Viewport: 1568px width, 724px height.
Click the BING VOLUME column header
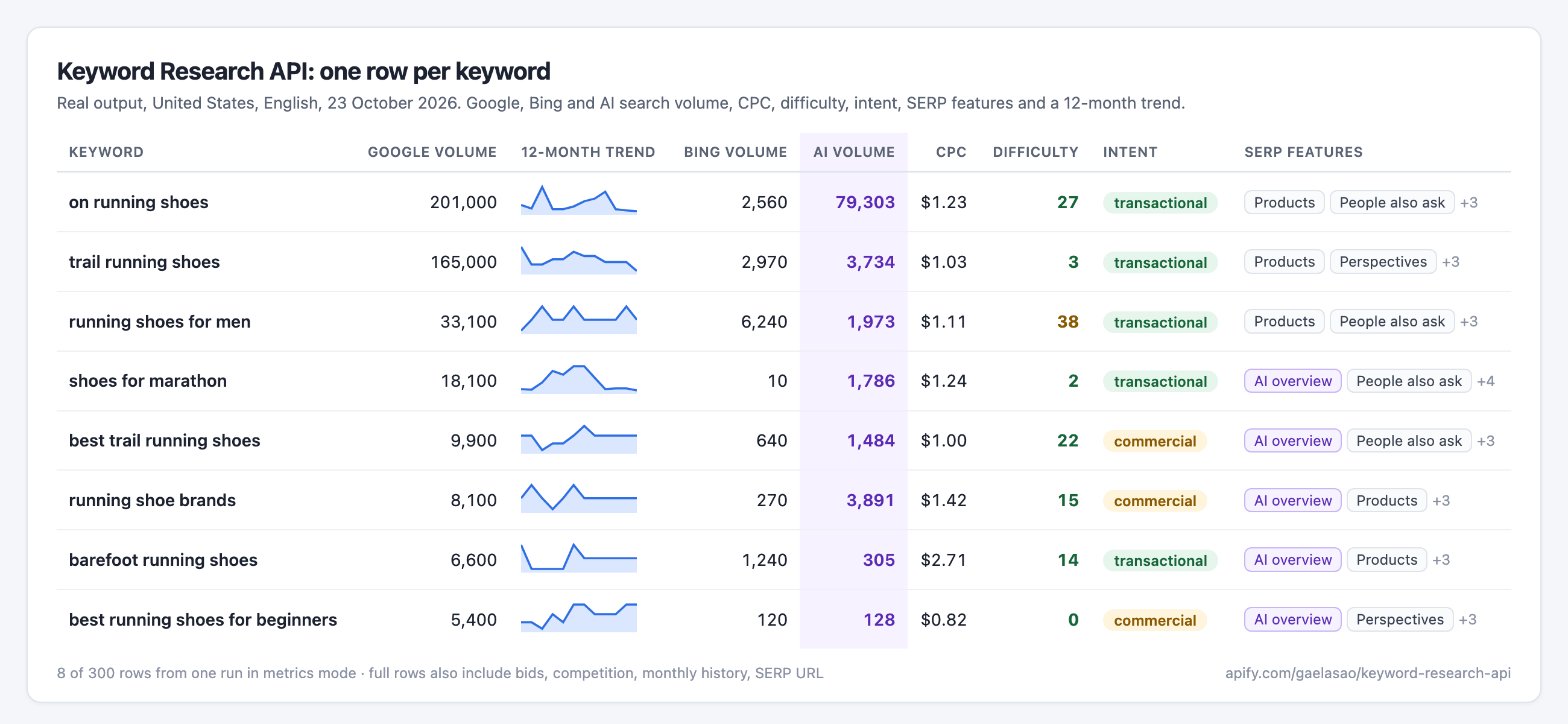tap(735, 151)
